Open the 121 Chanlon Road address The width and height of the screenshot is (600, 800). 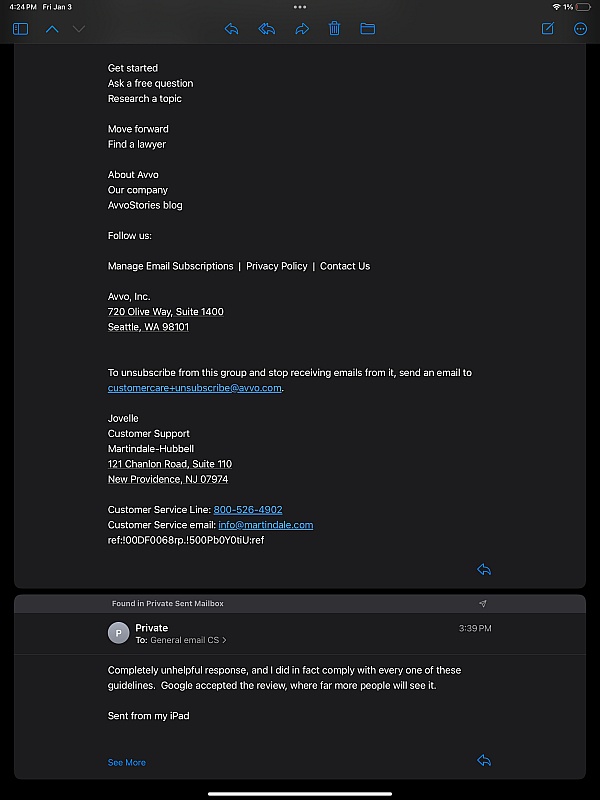point(170,464)
